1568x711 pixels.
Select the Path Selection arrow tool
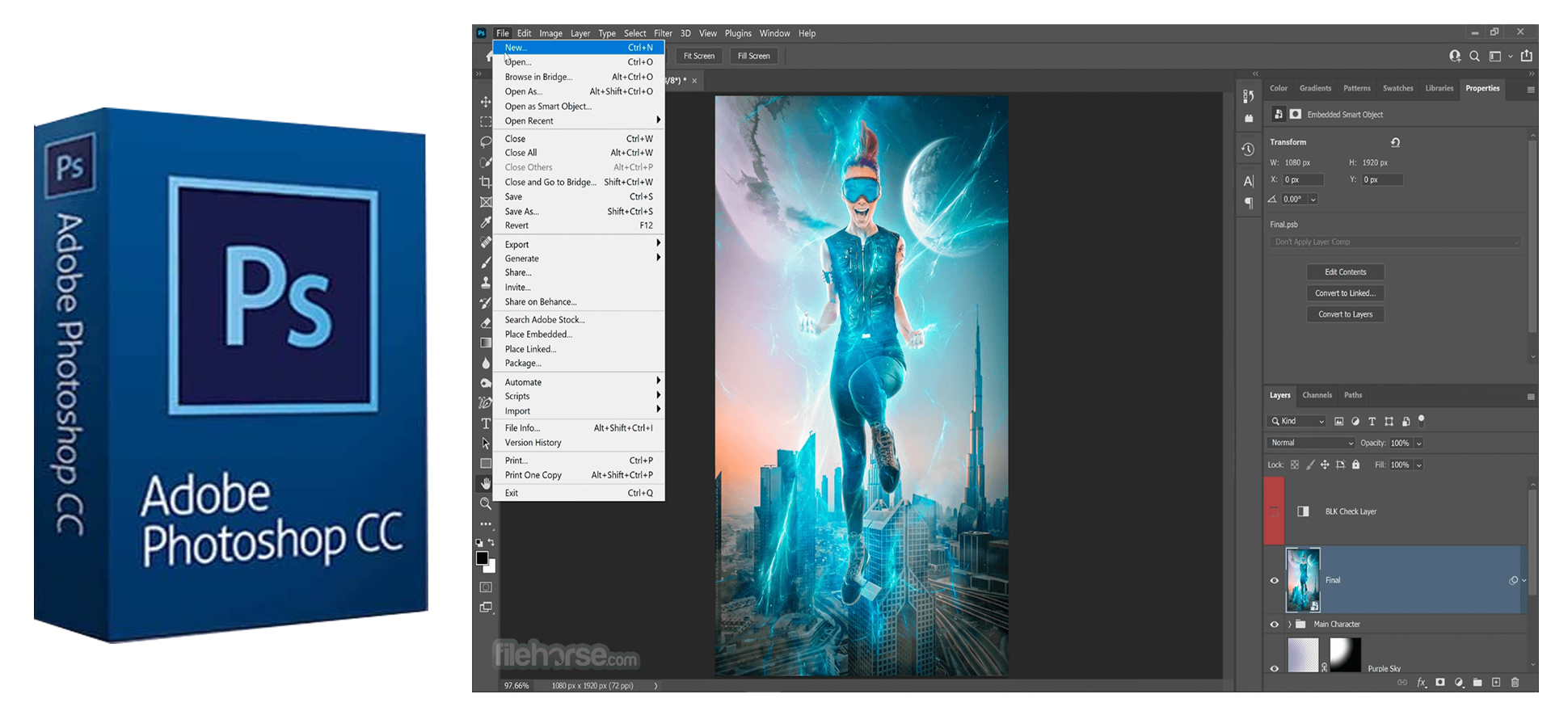486,444
